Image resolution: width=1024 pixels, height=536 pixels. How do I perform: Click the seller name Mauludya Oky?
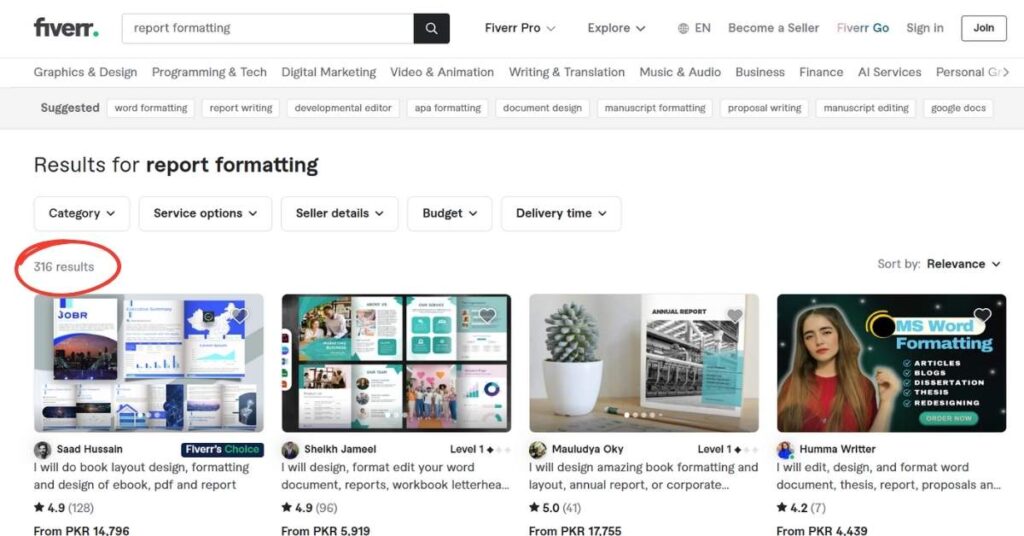point(588,449)
